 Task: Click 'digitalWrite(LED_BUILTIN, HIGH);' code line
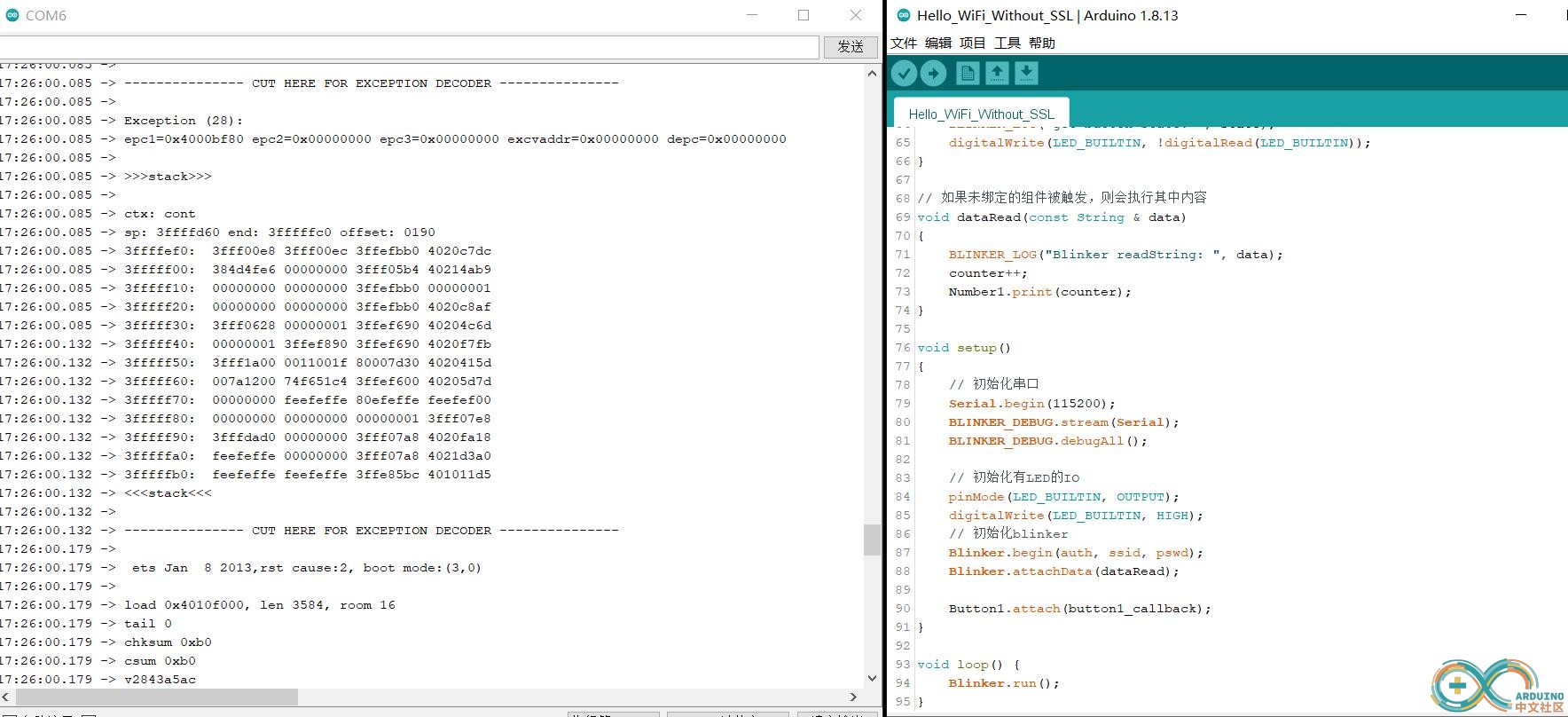[x=1076, y=515]
